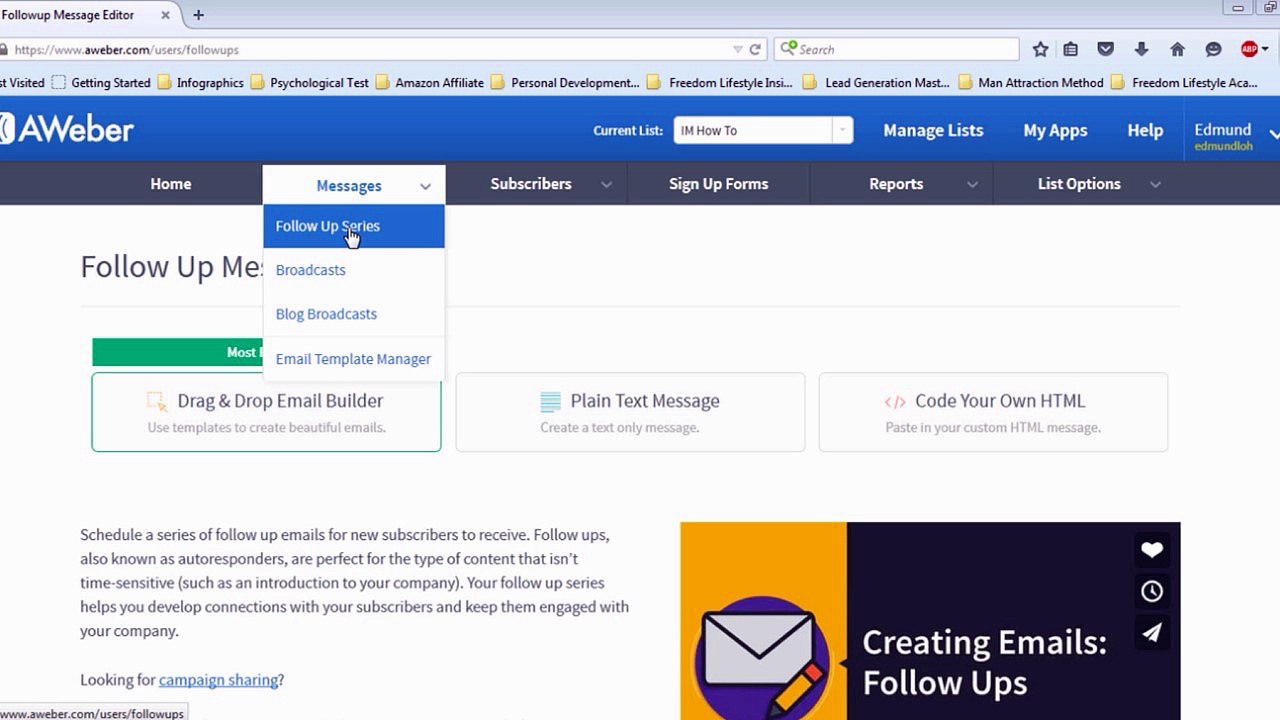
Task: Click the browser search field
Action: coord(896,49)
